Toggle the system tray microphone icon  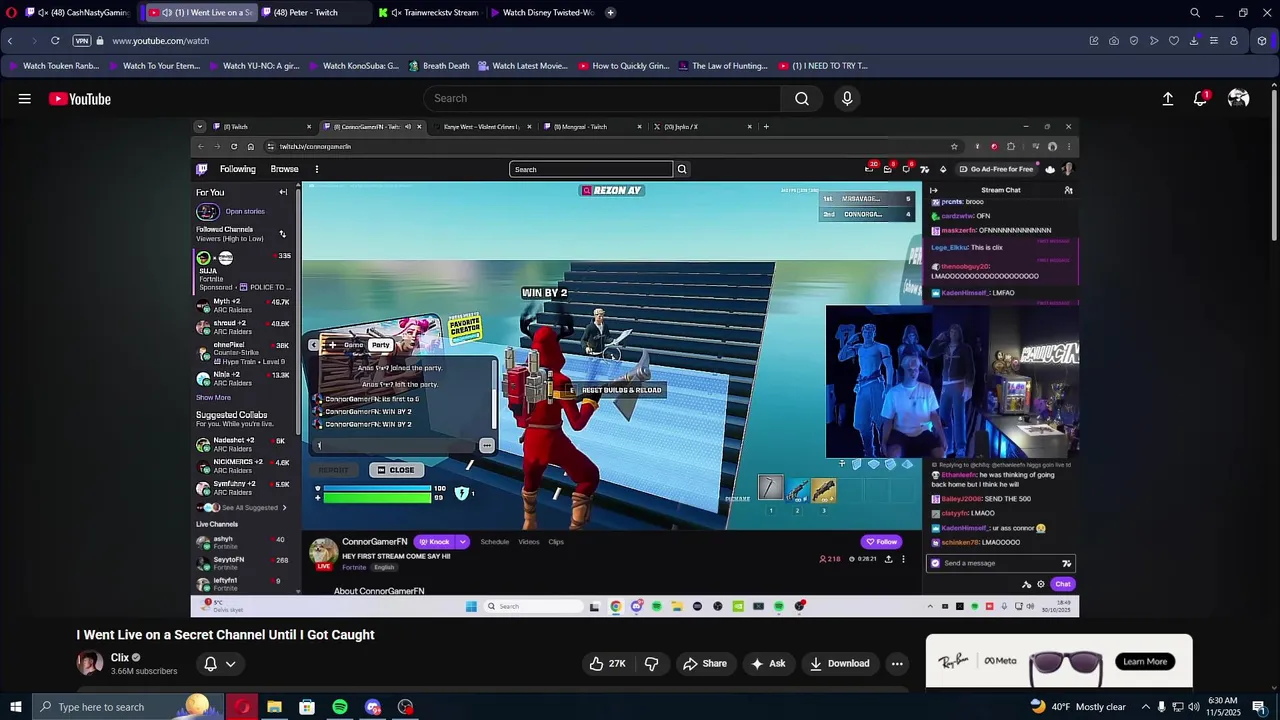1161,707
